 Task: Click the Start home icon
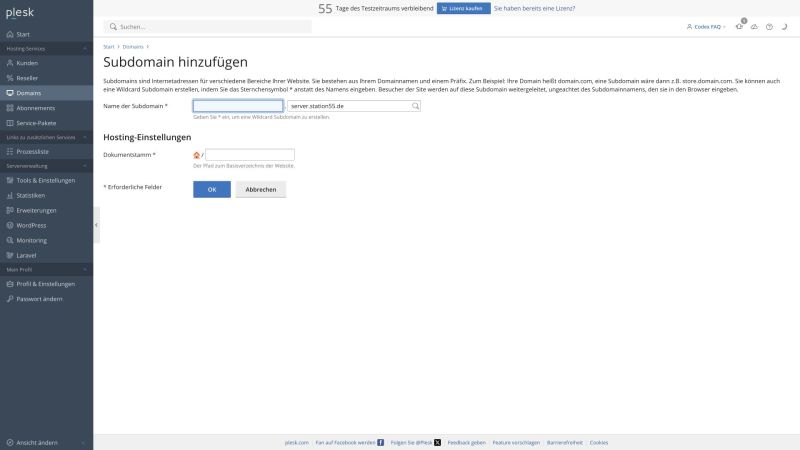pyautogui.click(x=10, y=34)
